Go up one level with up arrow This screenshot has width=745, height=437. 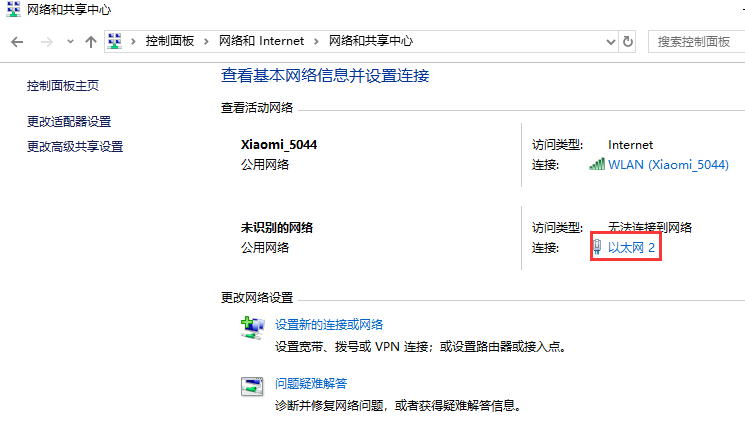pyautogui.click(x=91, y=41)
